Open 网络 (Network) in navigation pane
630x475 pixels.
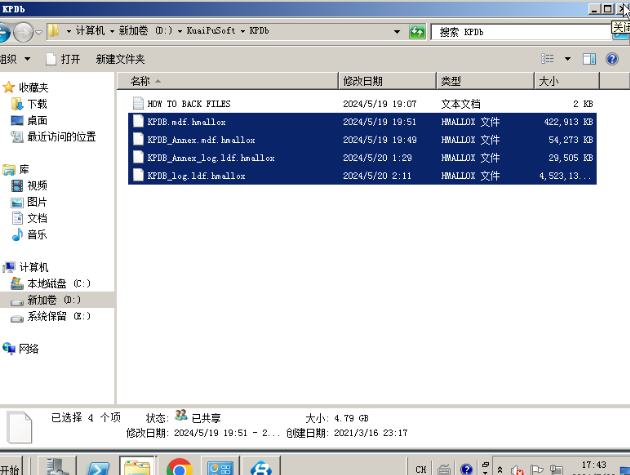(x=28, y=349)
